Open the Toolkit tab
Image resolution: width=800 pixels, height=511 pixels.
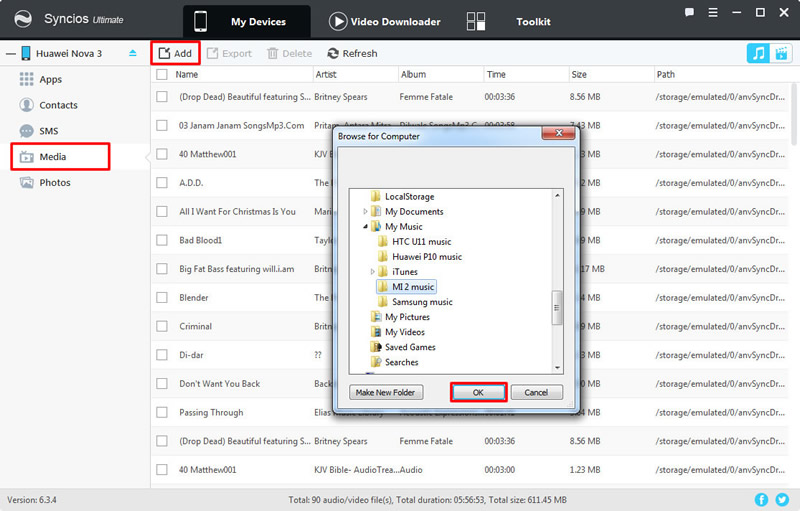coord(508,21)
